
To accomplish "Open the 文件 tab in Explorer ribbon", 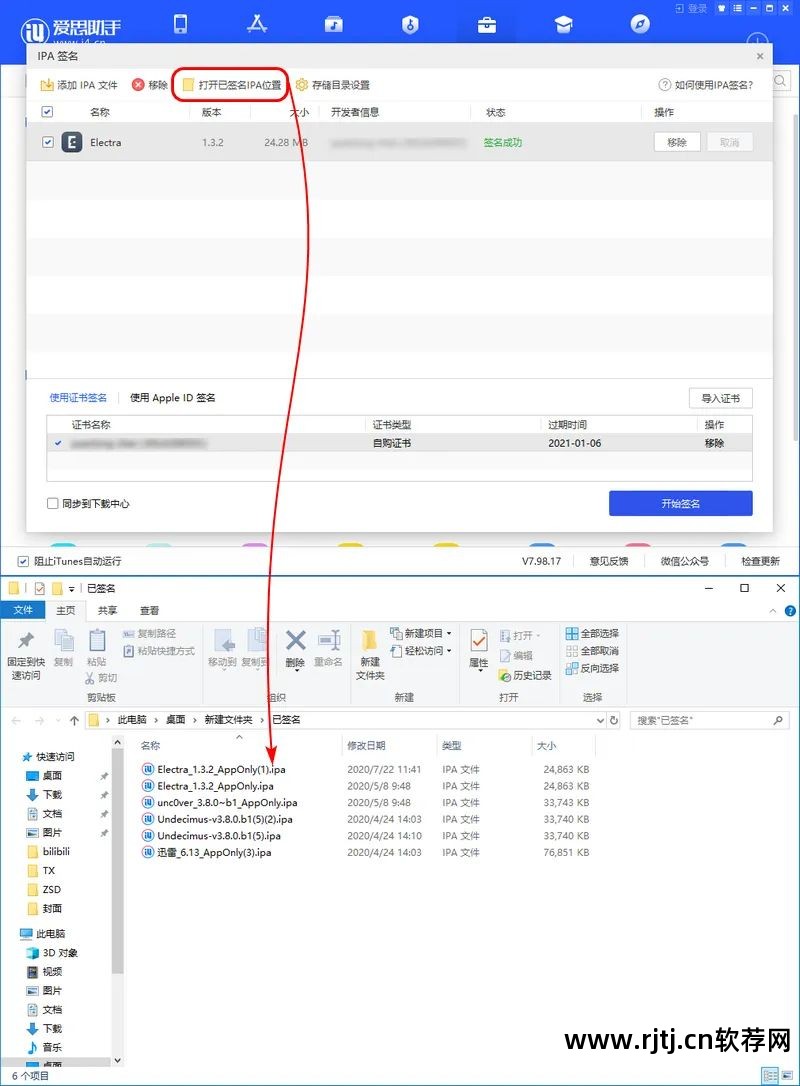I will coord(23,610).
